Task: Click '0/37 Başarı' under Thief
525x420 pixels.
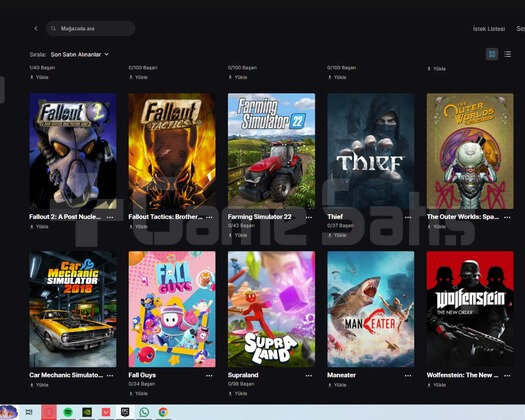Action: point(340,226)
